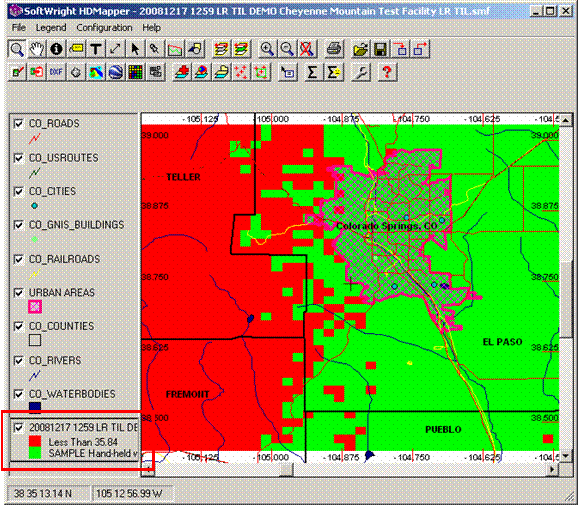Click the magnifier crossed with red X
578x505 pixels.
(x=307, y=49)
